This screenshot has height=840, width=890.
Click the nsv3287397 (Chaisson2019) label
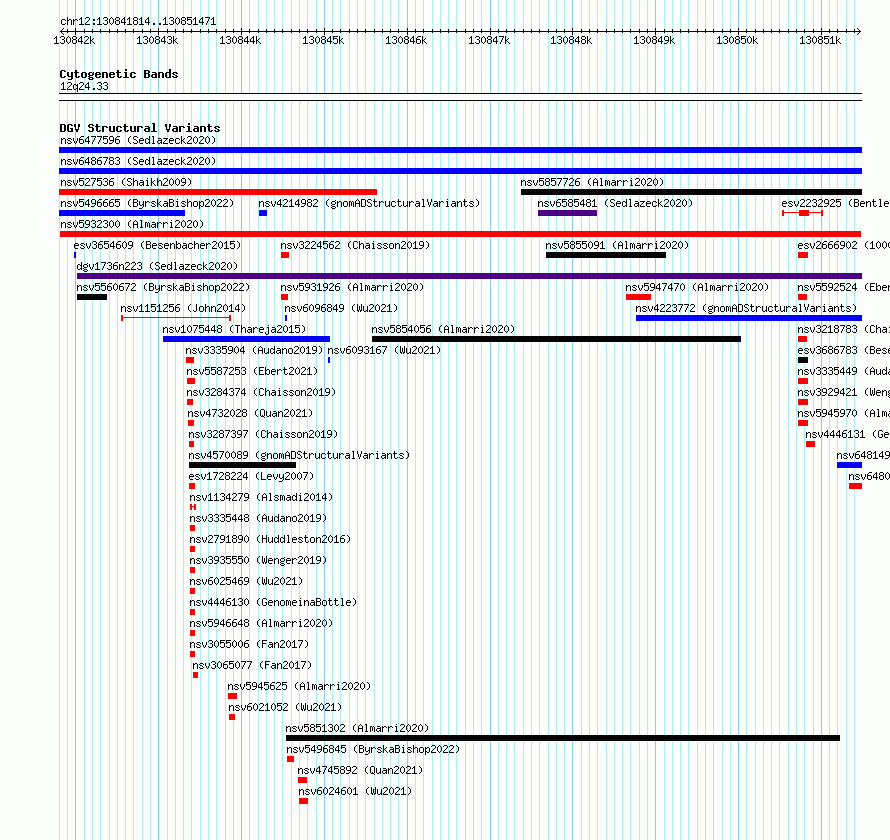[x=263, y=434]
